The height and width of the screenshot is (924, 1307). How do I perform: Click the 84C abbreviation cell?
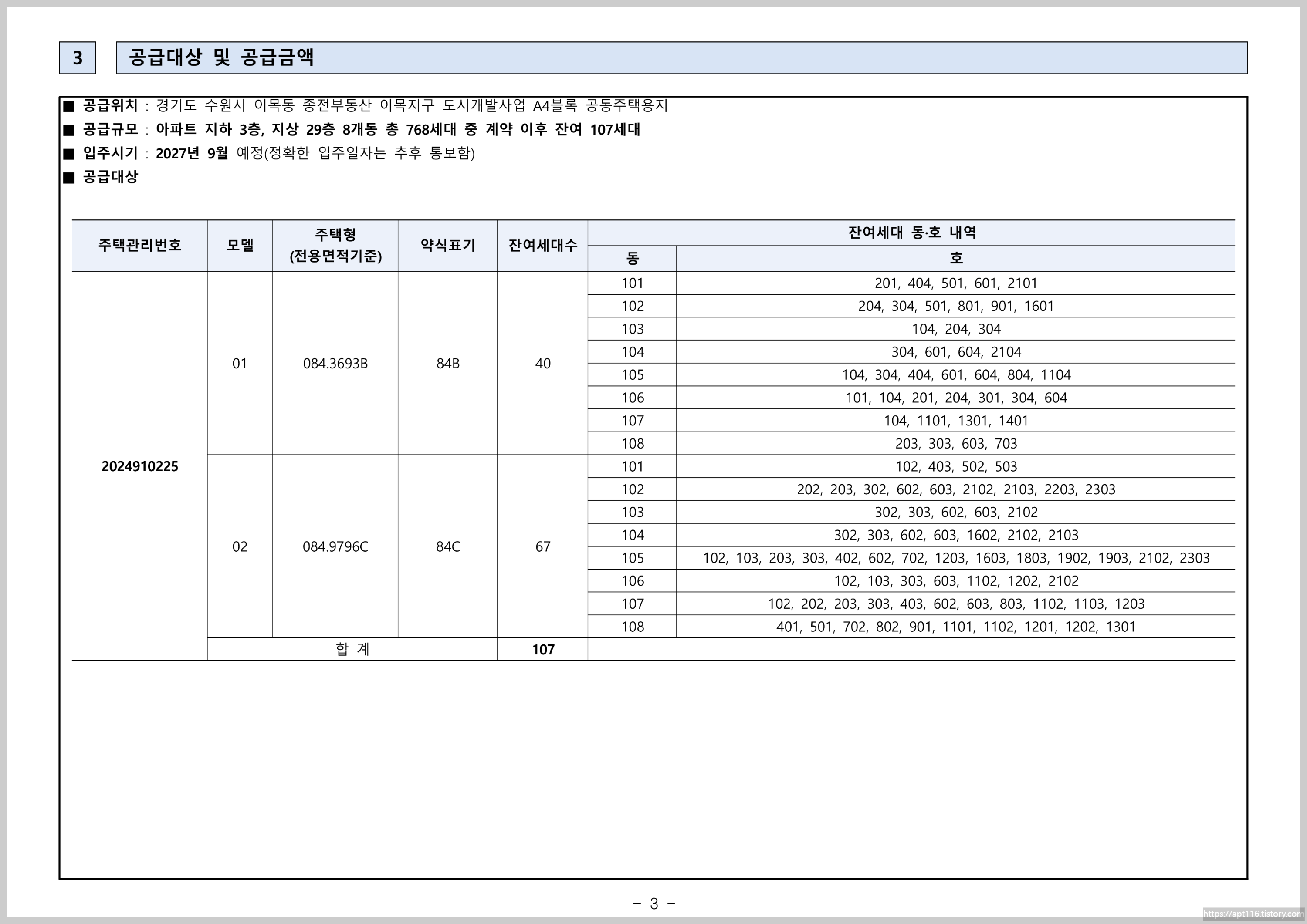point(447,547)
